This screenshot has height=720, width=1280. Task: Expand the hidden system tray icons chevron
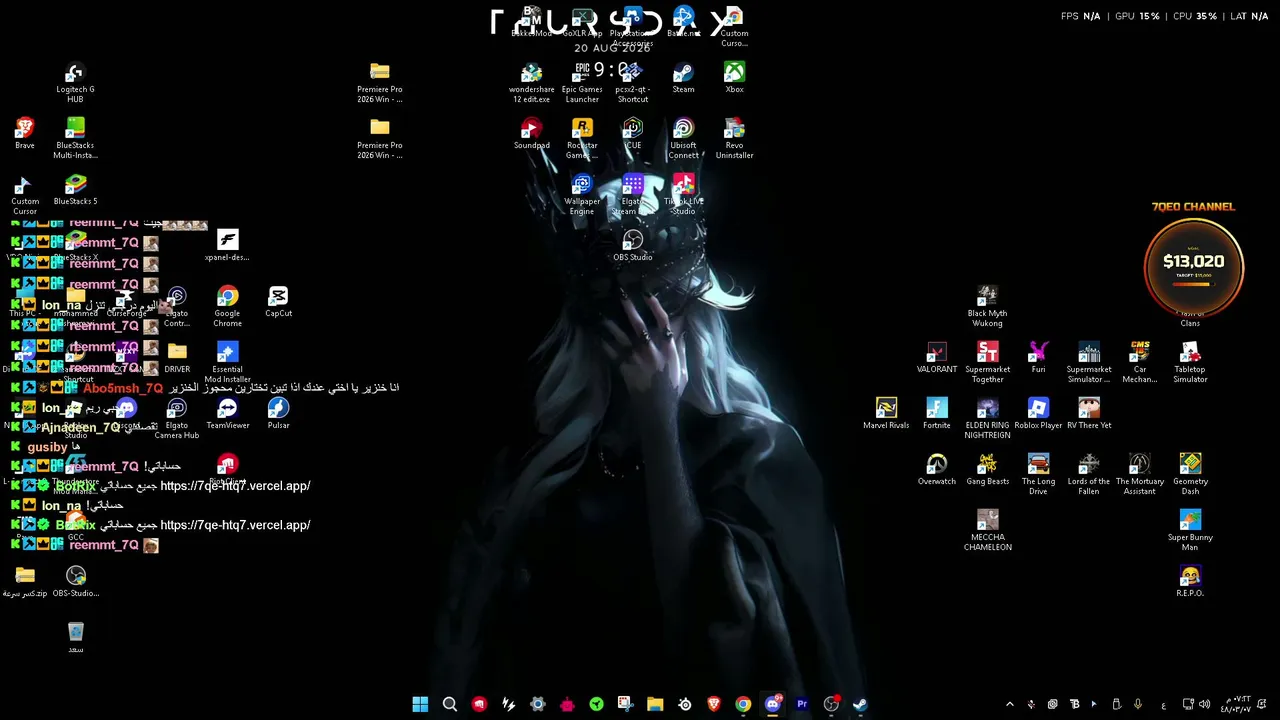coord(1009,704)
